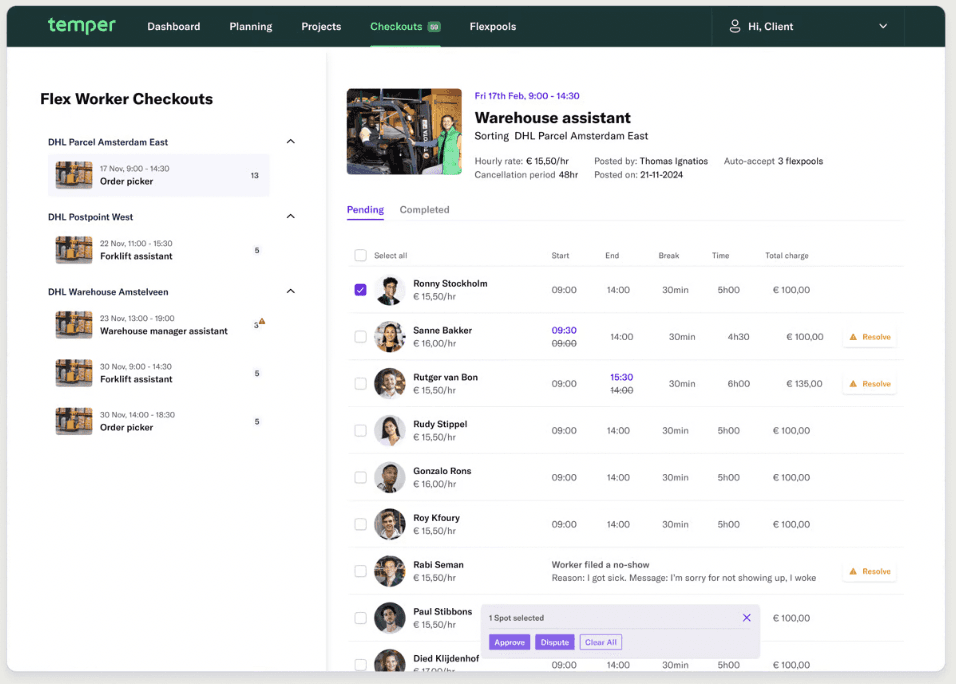The image size is (956, 684).
Task: Click Paul Stibbons' avatar
Action: (390, 619)
